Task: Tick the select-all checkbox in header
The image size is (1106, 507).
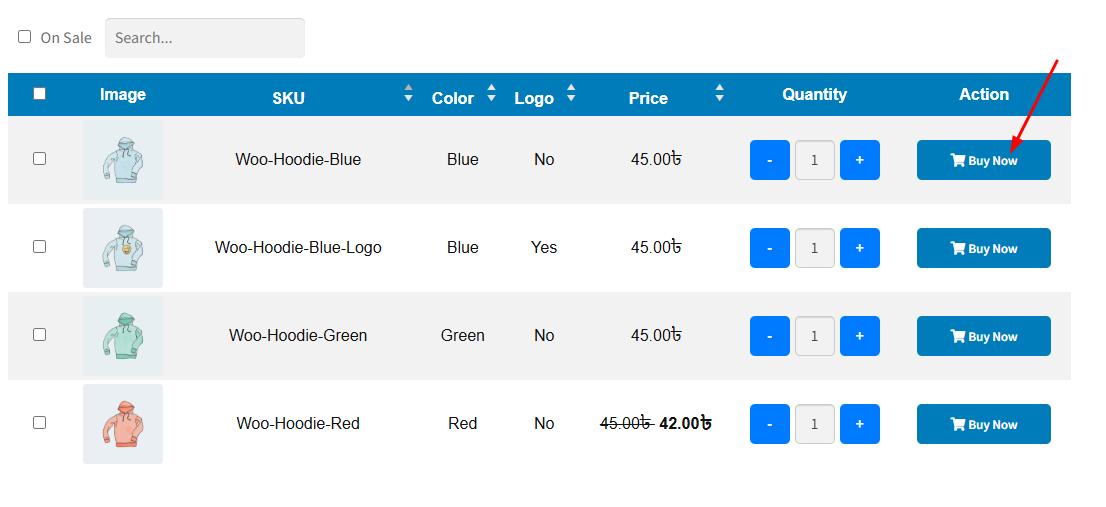Action: tap(39, 94)
